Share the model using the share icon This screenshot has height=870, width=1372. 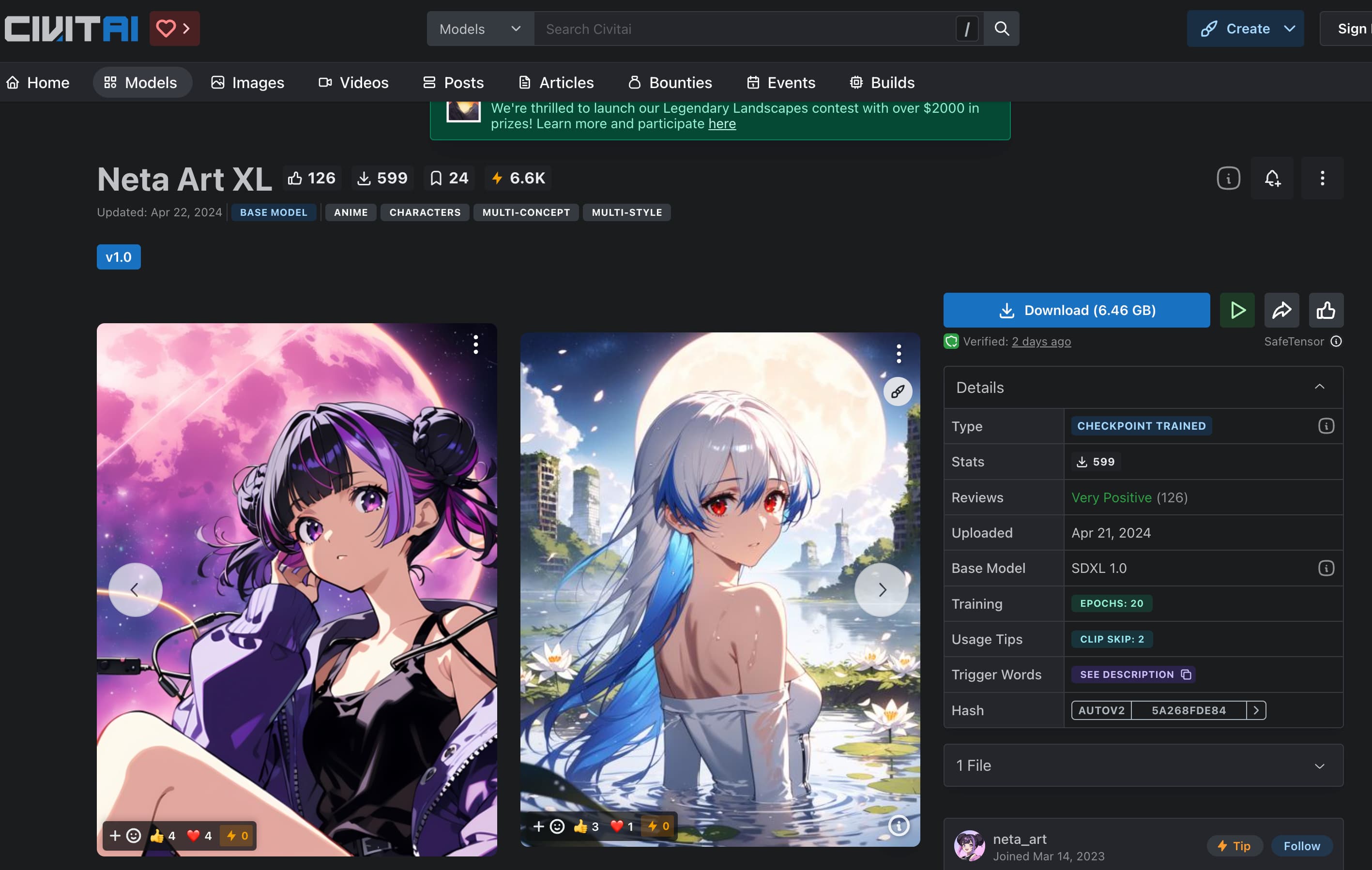pos(1281,310)
